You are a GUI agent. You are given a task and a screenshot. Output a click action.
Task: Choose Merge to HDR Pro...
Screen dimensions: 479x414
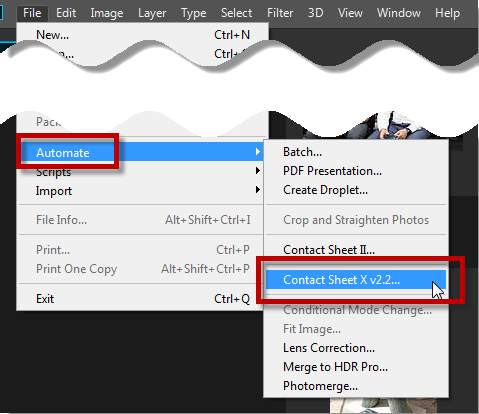(356, 367)
